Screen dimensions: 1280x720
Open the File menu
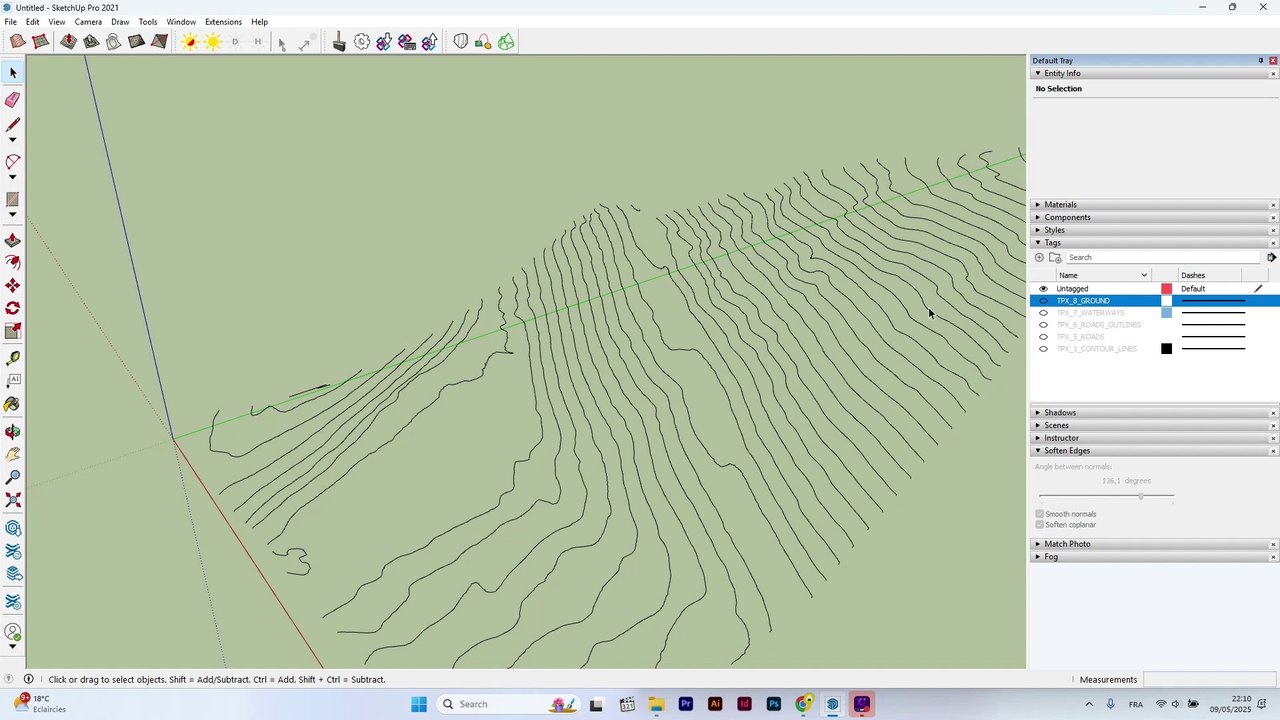click(10, 22)
